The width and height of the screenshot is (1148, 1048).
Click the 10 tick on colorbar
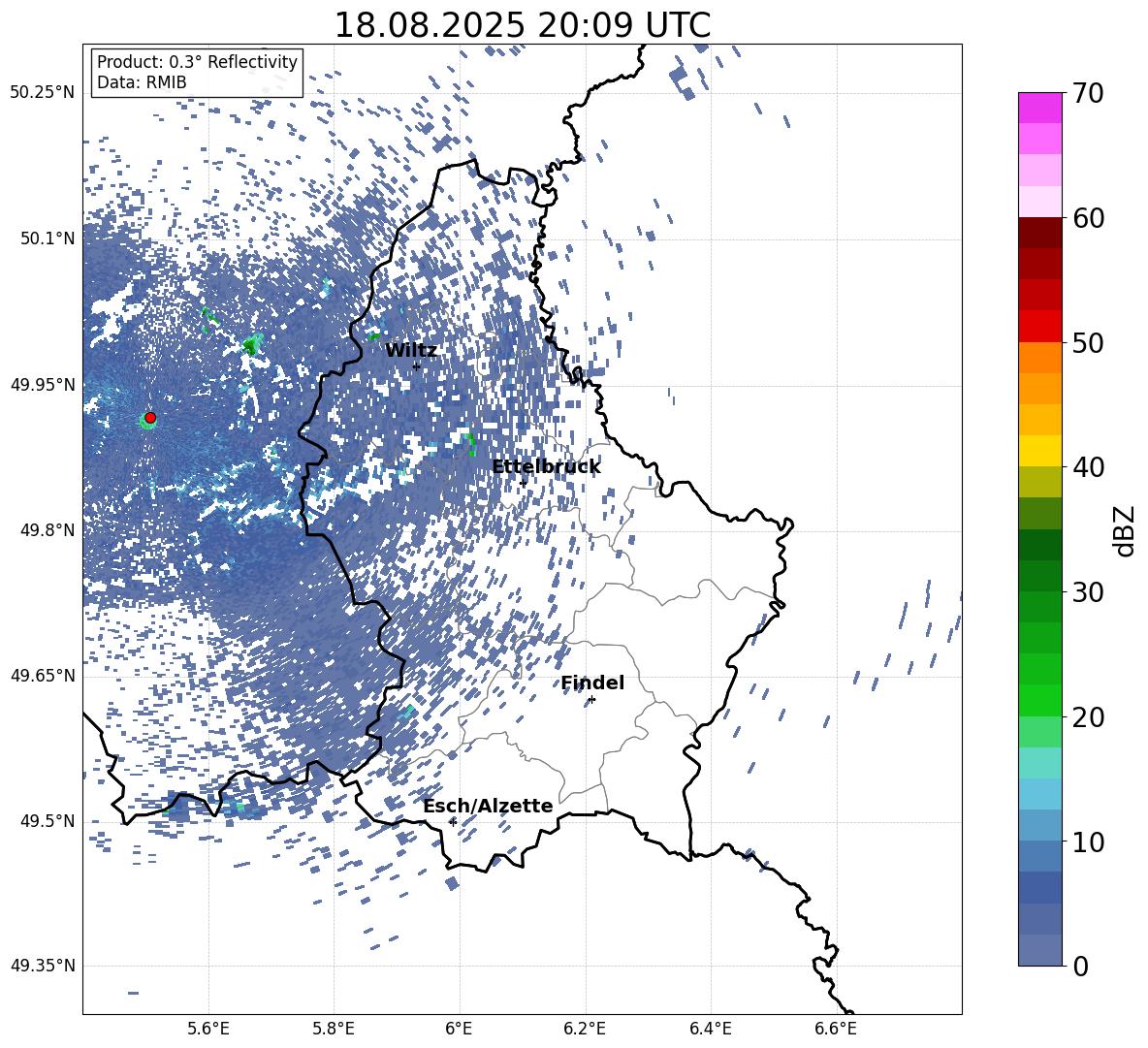tap(1087, 842)
